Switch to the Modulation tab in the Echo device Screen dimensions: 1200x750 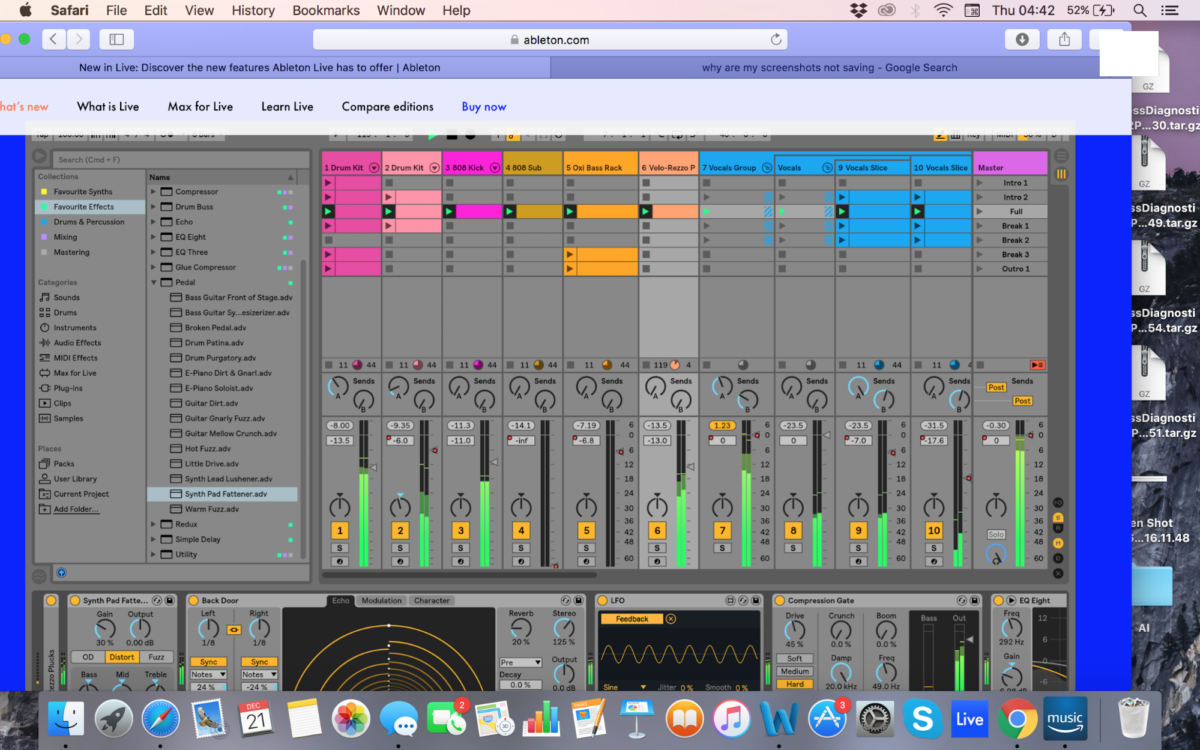tap(382, 601)
